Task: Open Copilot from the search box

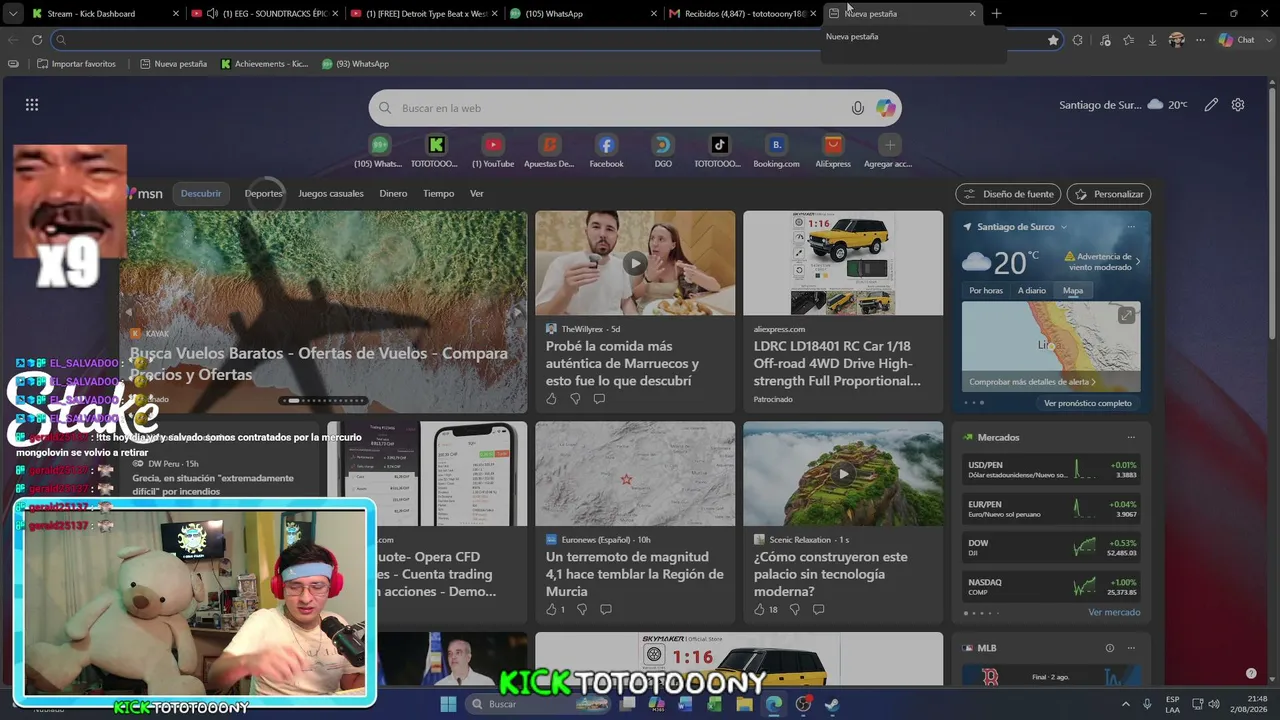Action: [x=886, y=108]
